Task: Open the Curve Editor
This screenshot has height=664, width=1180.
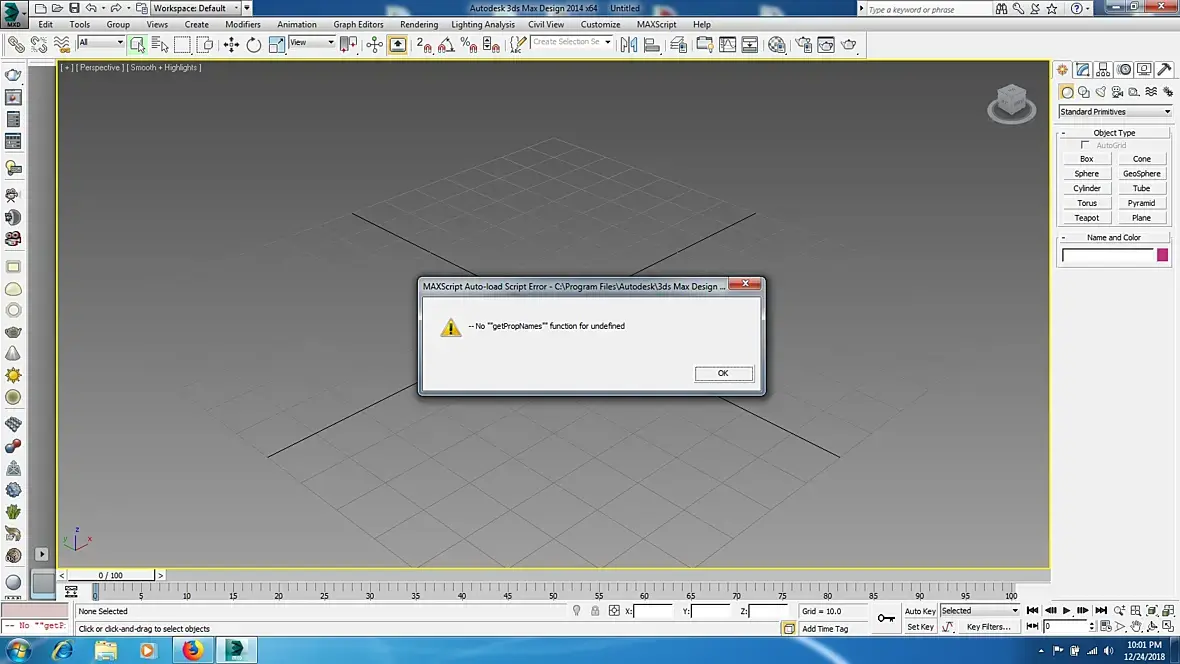Action: pos(728,45)
